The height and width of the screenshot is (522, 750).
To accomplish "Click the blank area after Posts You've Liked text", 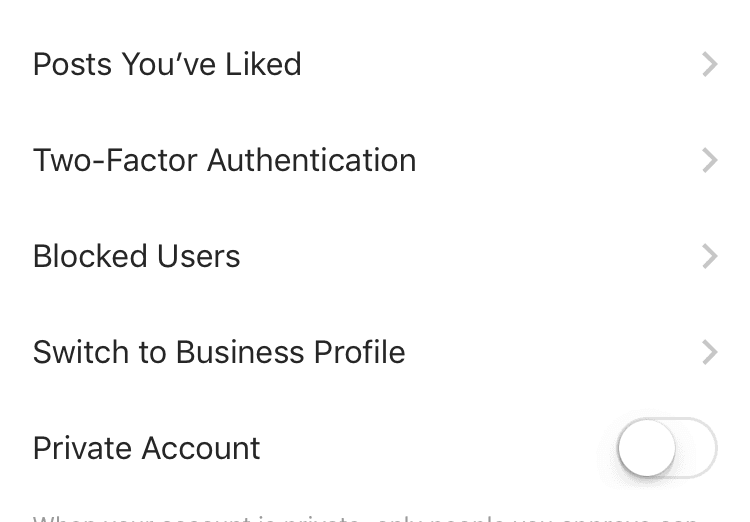I will (500, 65).
